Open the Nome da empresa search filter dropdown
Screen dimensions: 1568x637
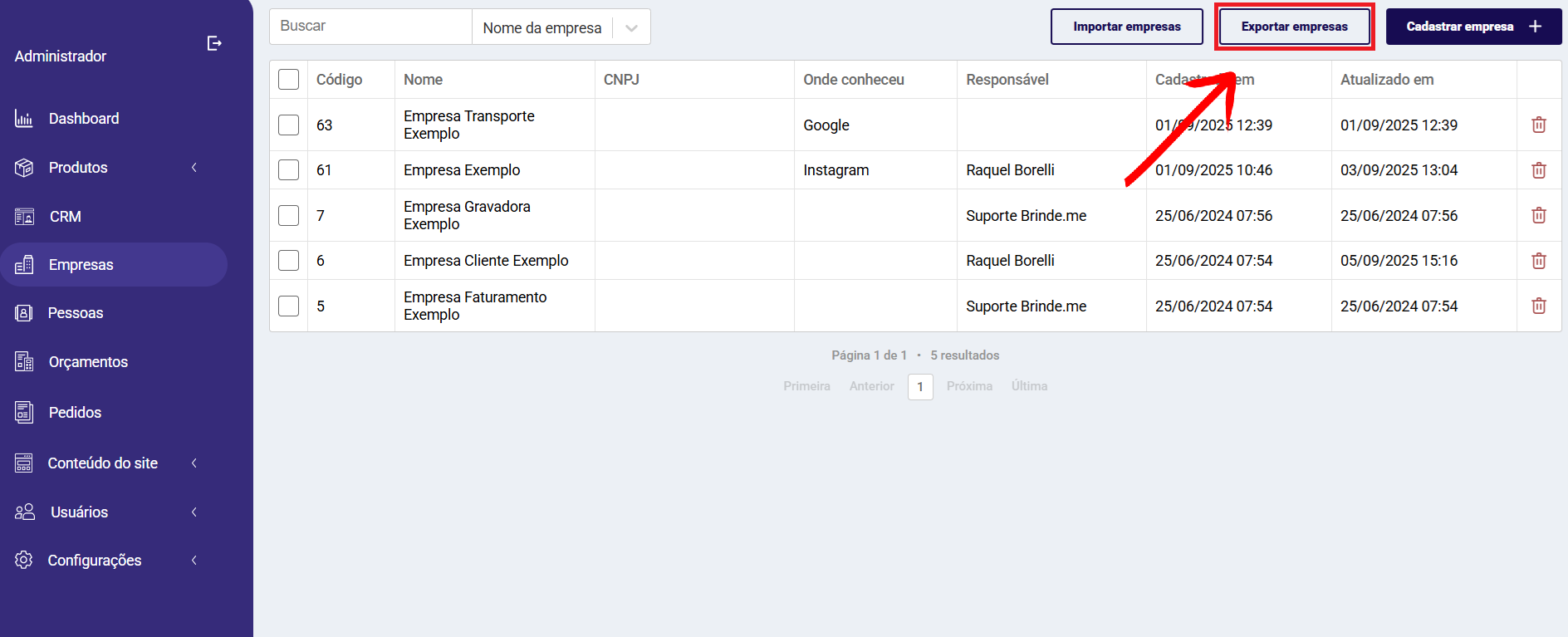point(561,27)
